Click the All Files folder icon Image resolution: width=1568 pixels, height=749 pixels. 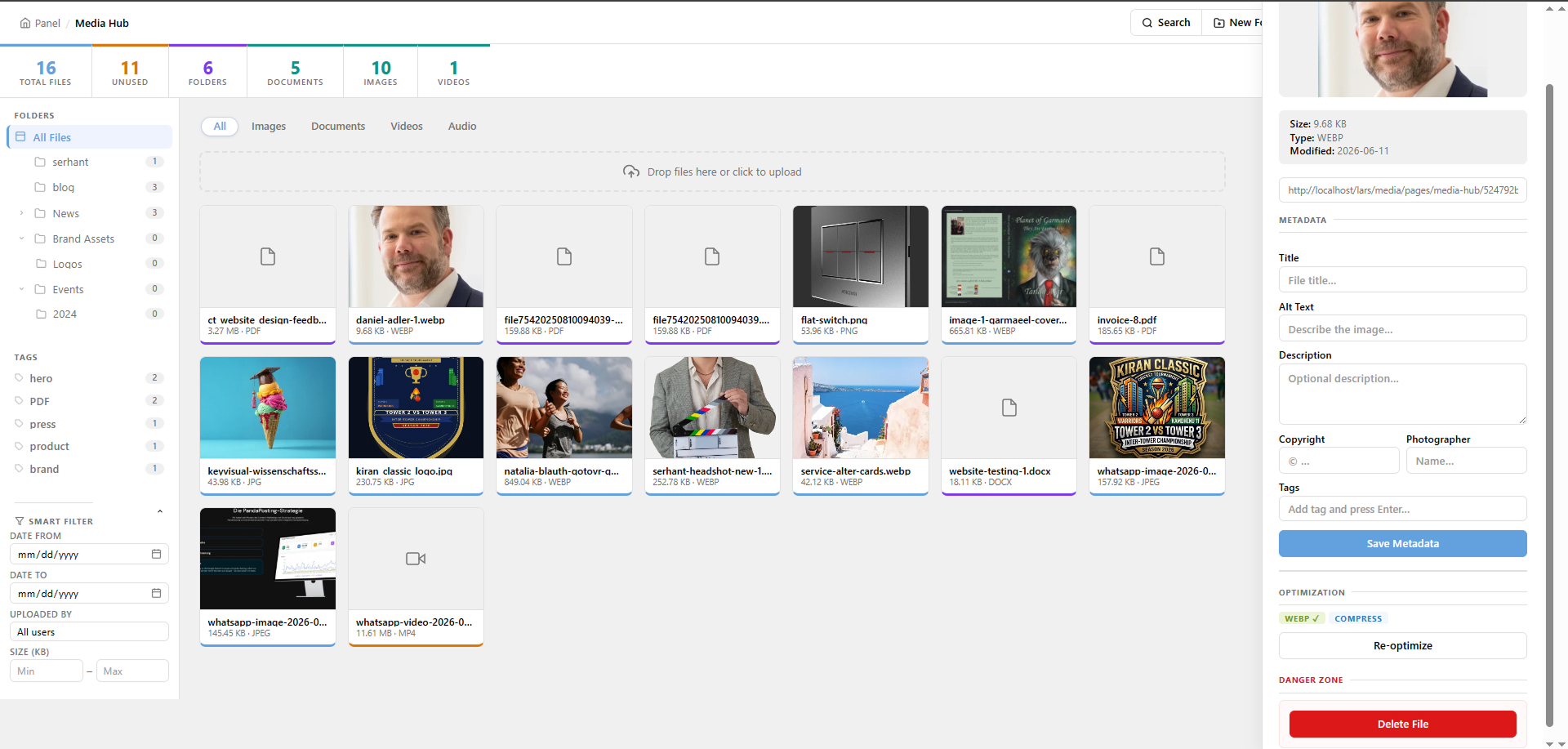point(20,137)
